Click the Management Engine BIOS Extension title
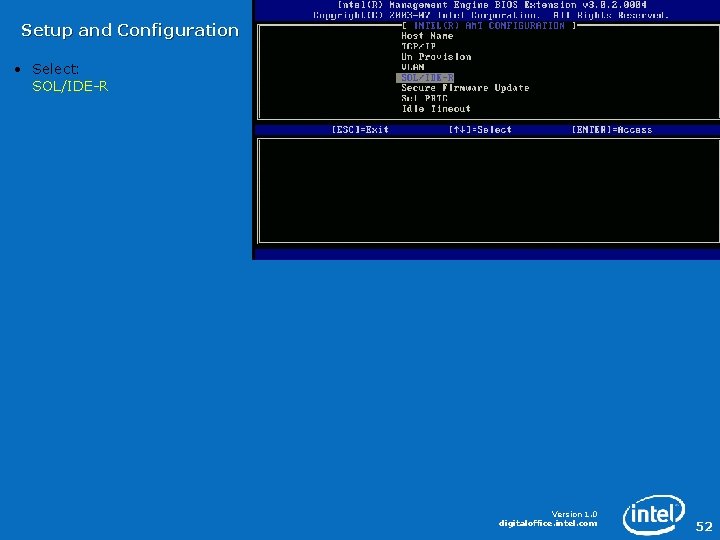Image resolution: width=720 pixels, height=540 pixels. click(492, 5)
